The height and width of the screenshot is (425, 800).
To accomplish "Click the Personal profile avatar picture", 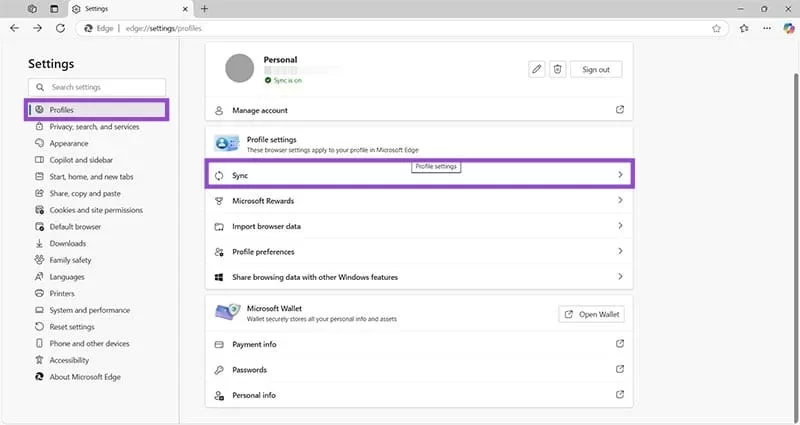I will 239,68.
